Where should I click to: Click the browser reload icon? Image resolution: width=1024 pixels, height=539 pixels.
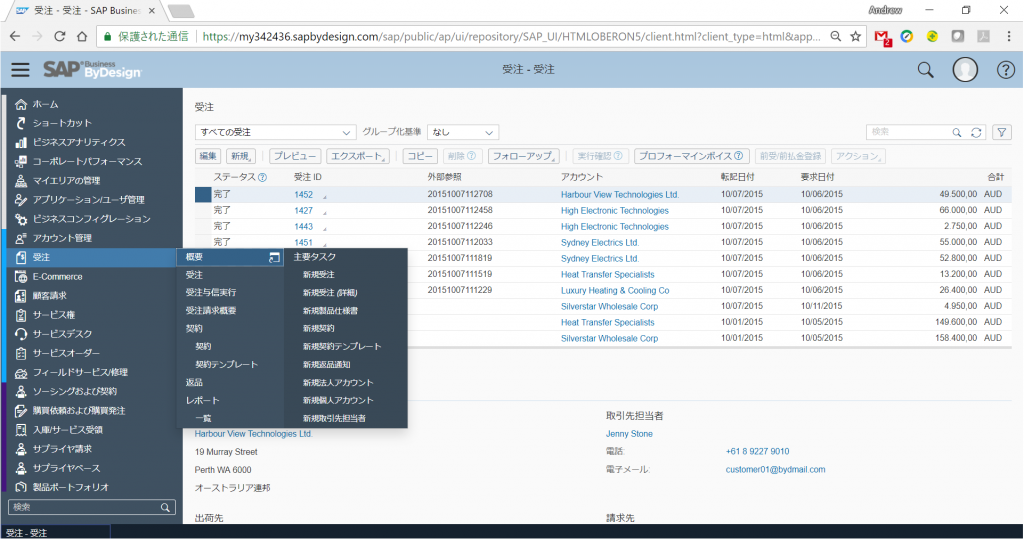(59, 37)
